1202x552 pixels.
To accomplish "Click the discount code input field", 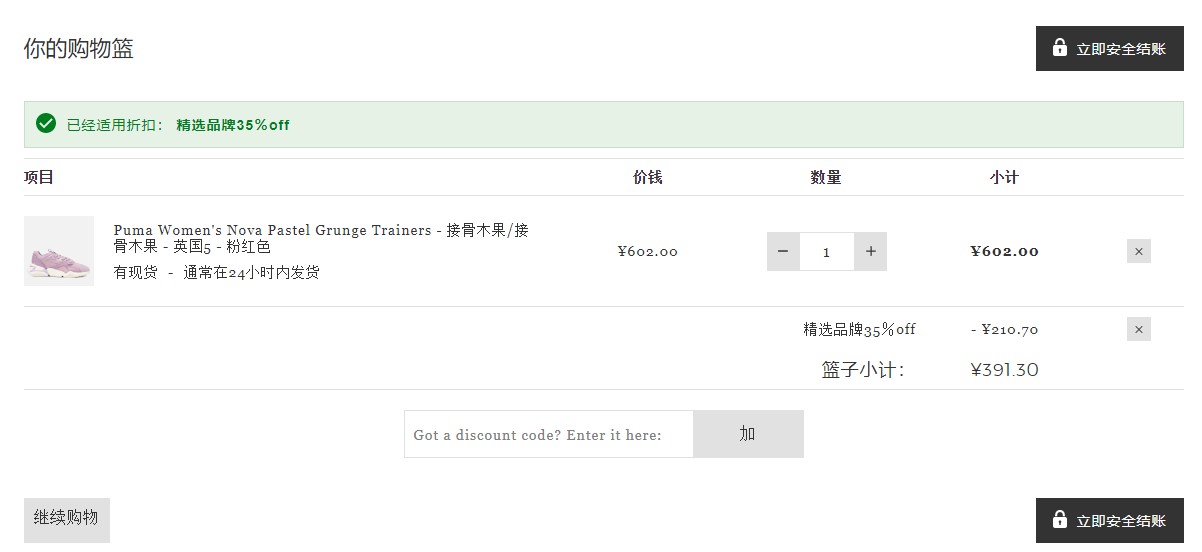I will (x=548, y=434).
